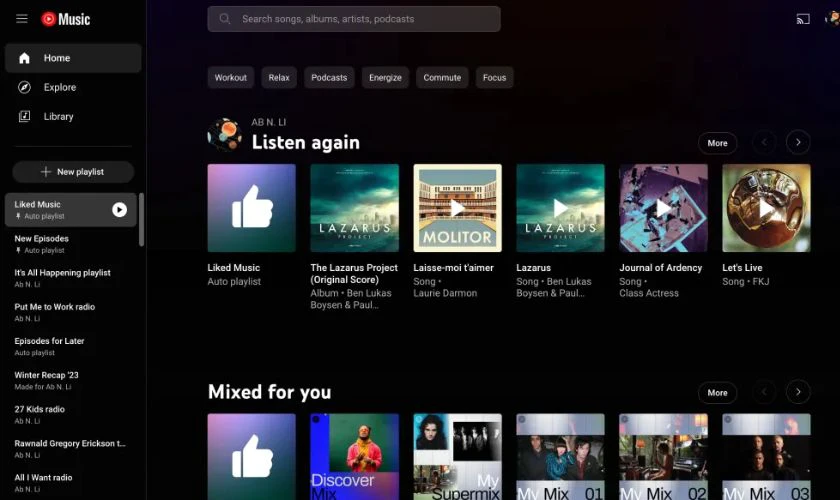Click More next to Listen again
The image size is (840, 500).
(x=717, y=143)
